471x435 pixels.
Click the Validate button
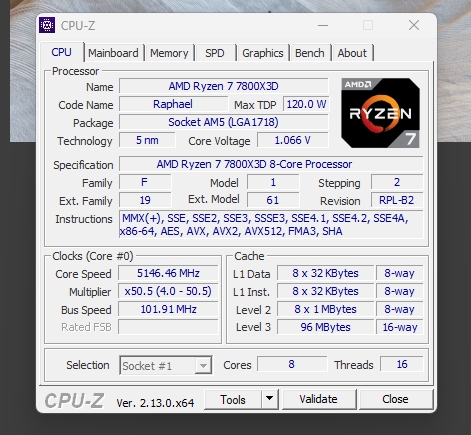[319, 399]
